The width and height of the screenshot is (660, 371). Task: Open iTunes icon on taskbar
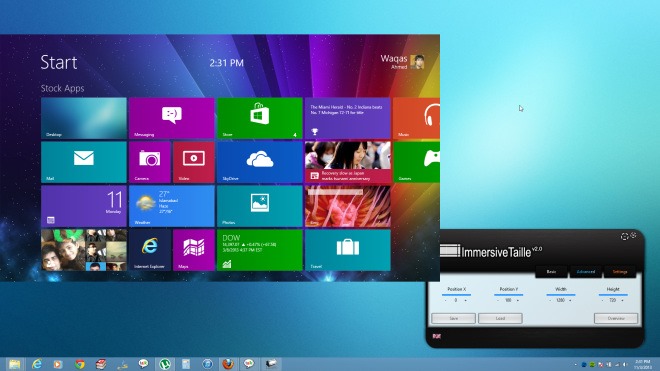[207, 364]
